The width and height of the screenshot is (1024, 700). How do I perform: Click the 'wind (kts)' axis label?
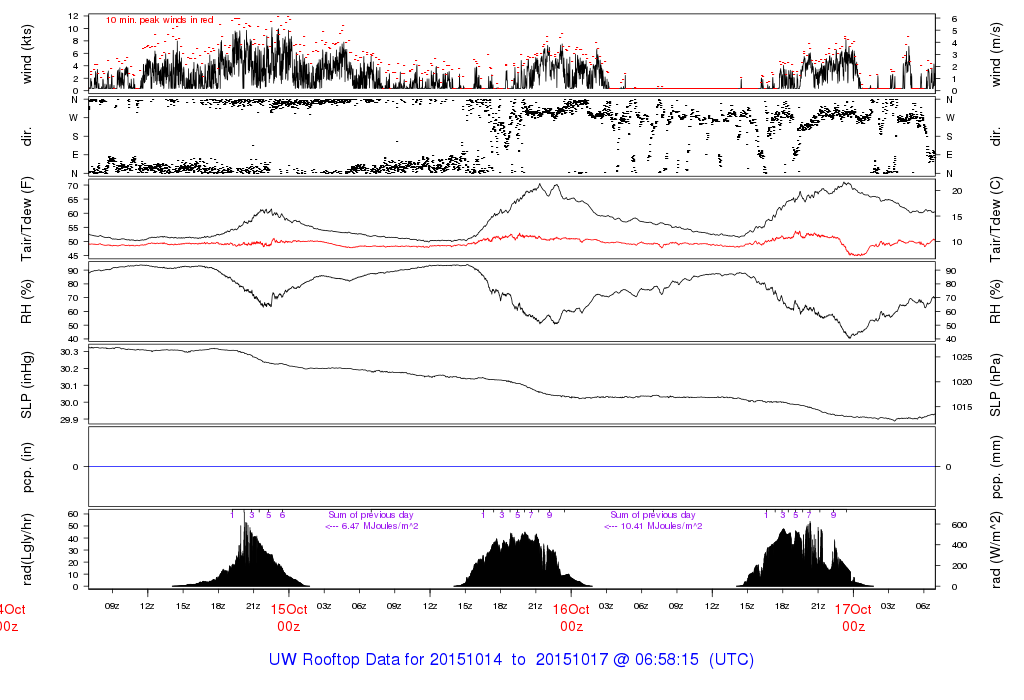point(27,54)
